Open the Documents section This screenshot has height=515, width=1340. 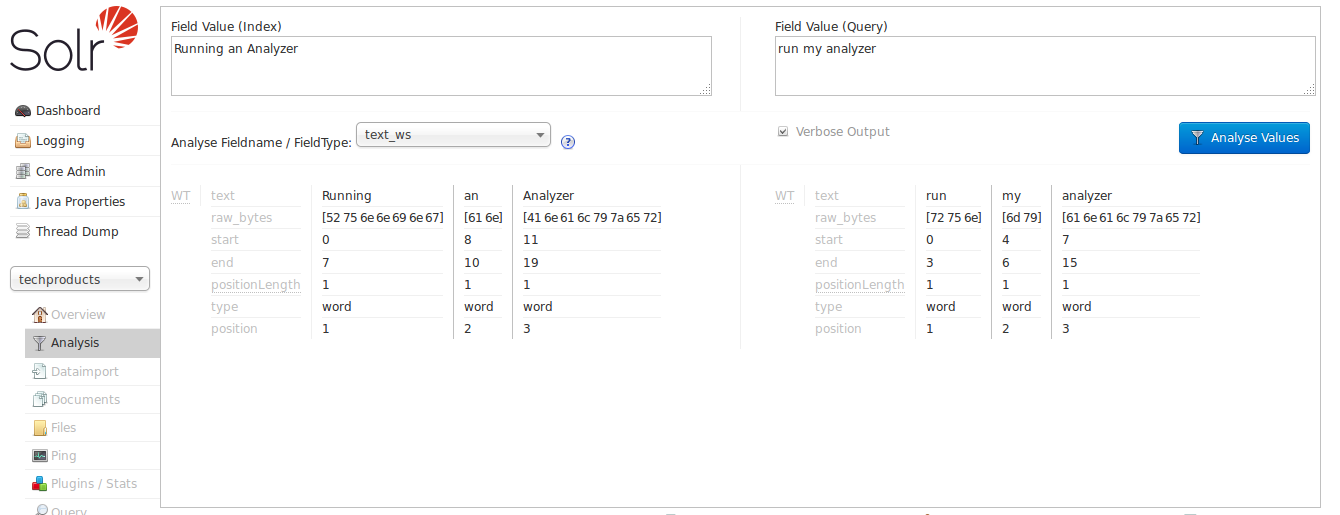(85, 399)
